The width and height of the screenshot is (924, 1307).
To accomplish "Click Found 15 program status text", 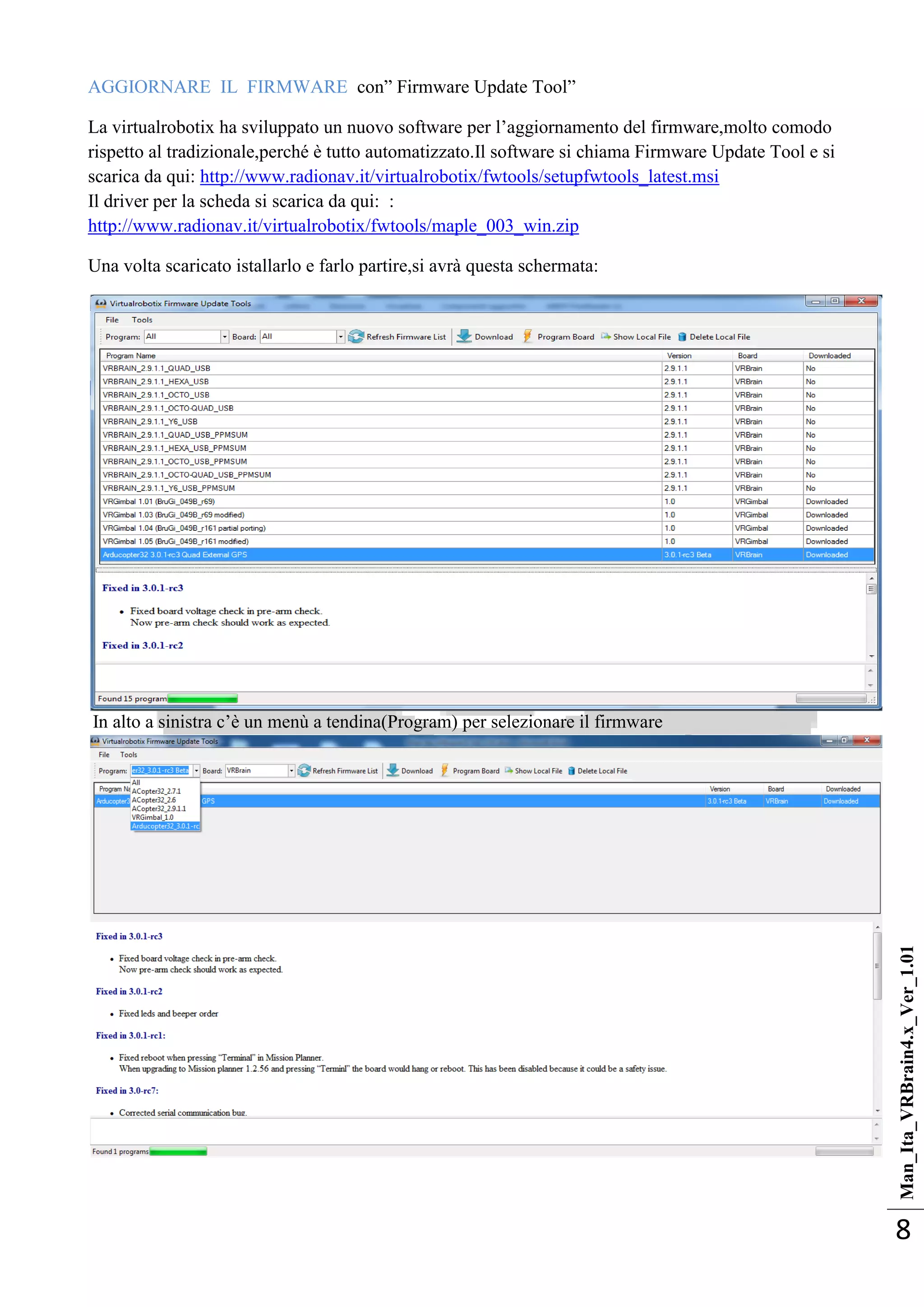I will coord(132,699).
